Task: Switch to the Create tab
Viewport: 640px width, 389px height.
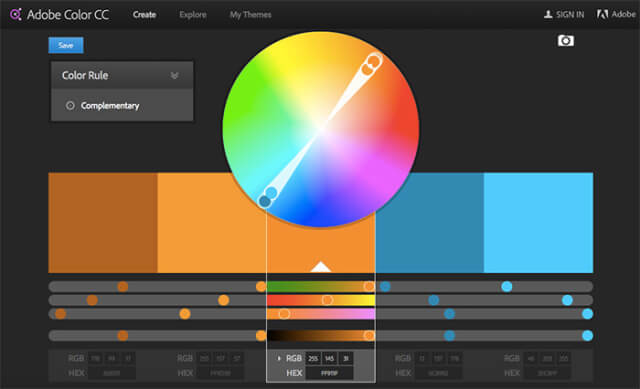Action: (144, 15)
